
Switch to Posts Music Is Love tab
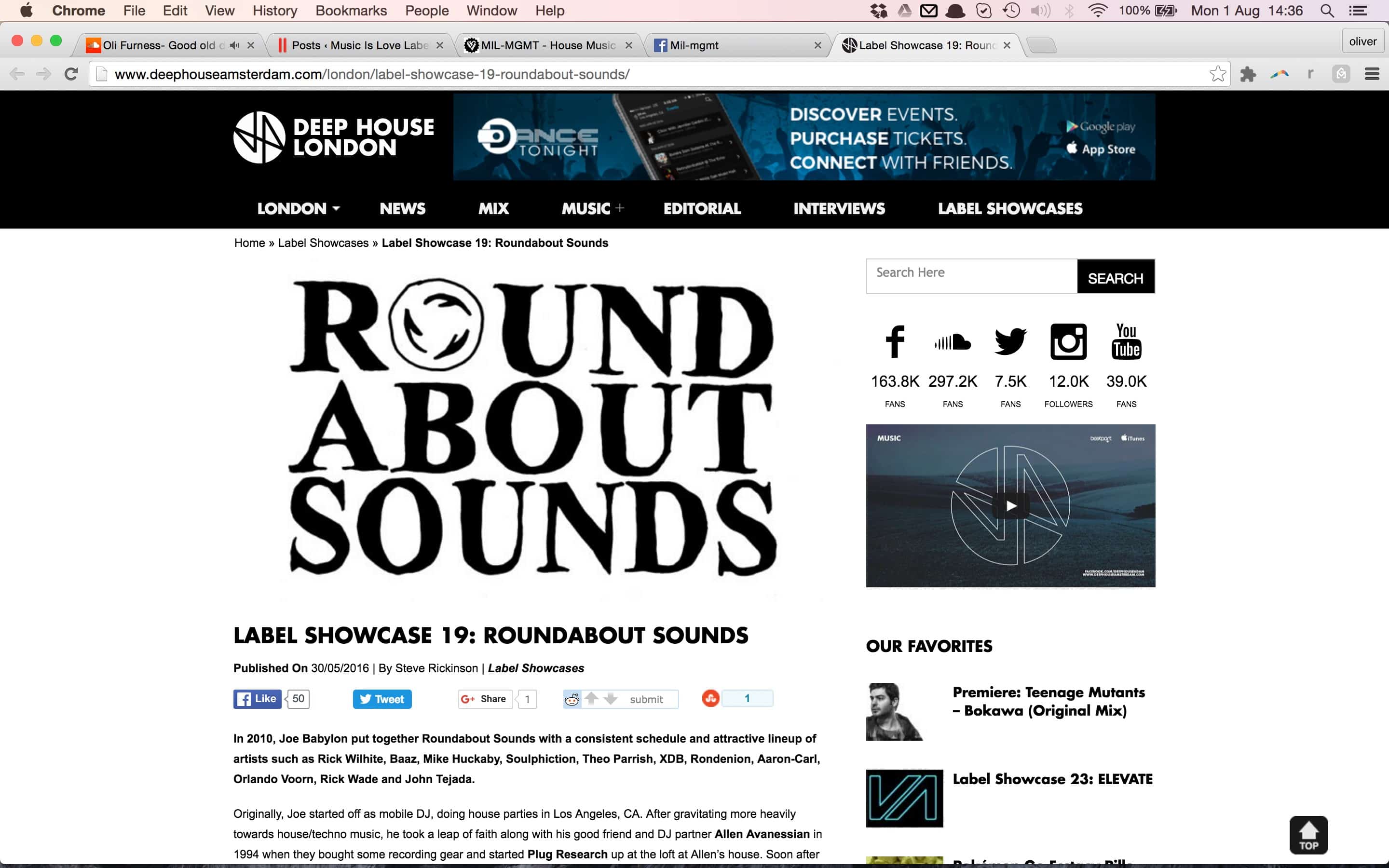(360, 45)
